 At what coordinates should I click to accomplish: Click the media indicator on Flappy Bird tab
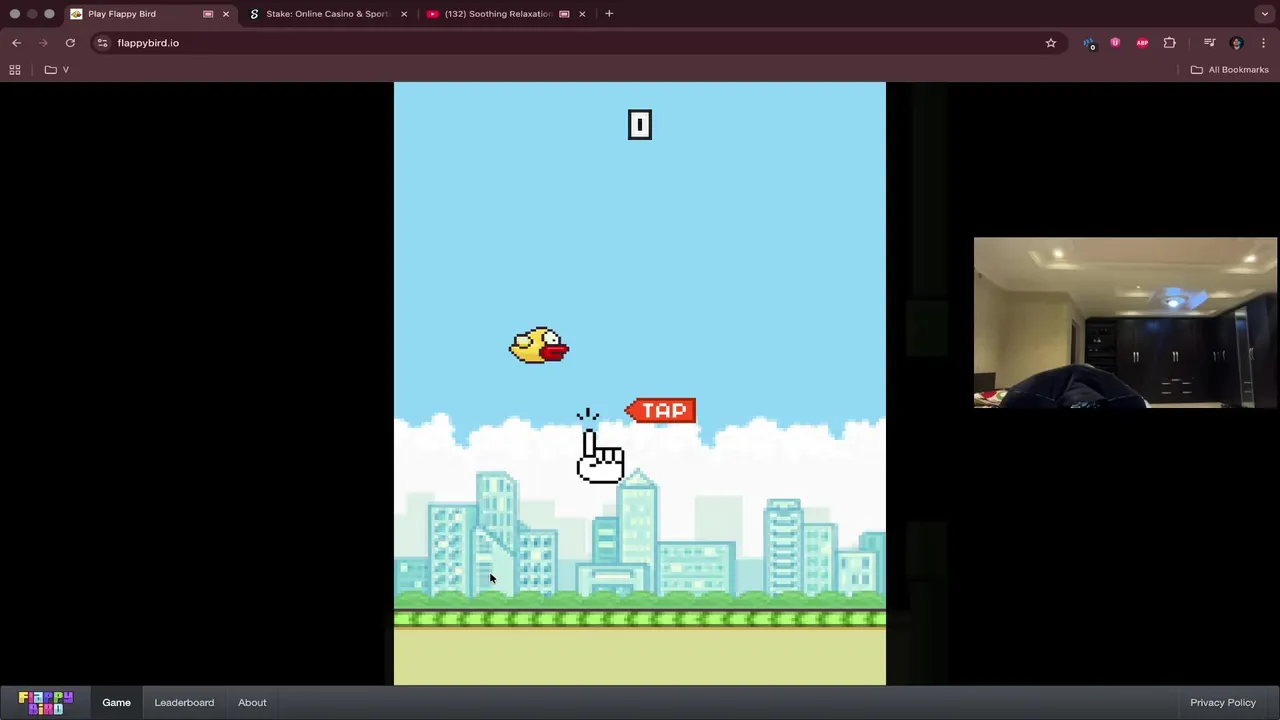coord(208,14)
